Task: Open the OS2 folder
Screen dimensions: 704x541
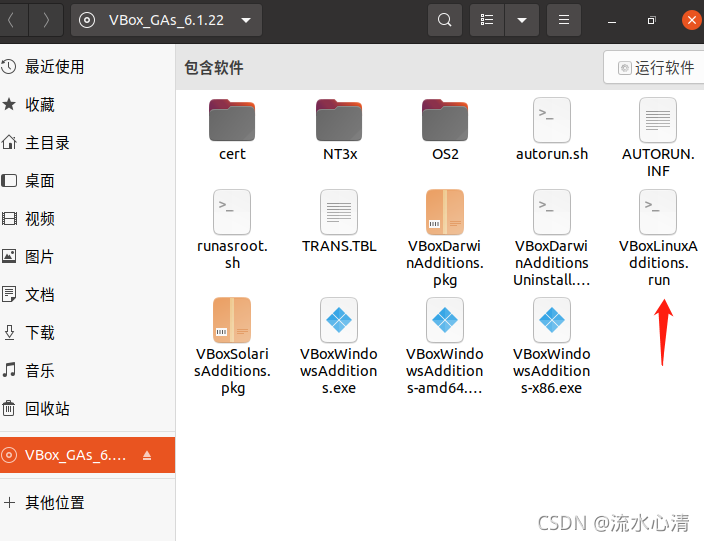Action: point(445,130)
